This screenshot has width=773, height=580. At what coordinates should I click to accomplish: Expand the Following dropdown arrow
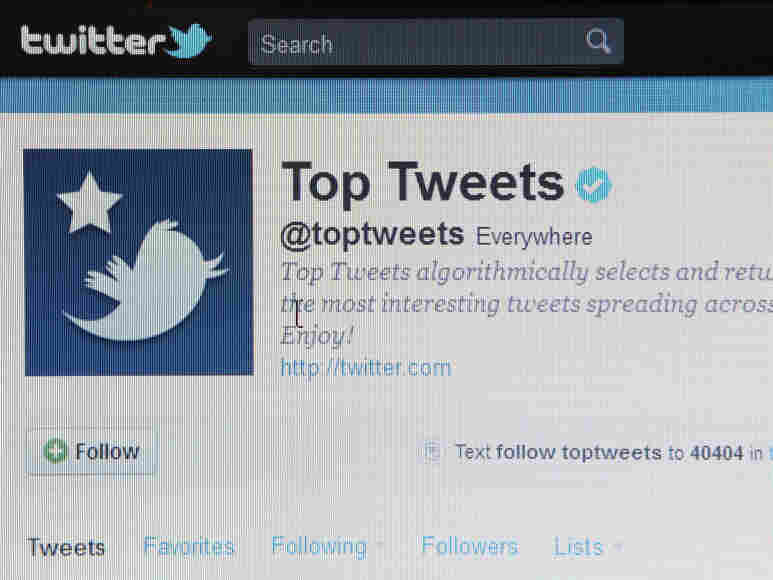click(x=381, y=546)
